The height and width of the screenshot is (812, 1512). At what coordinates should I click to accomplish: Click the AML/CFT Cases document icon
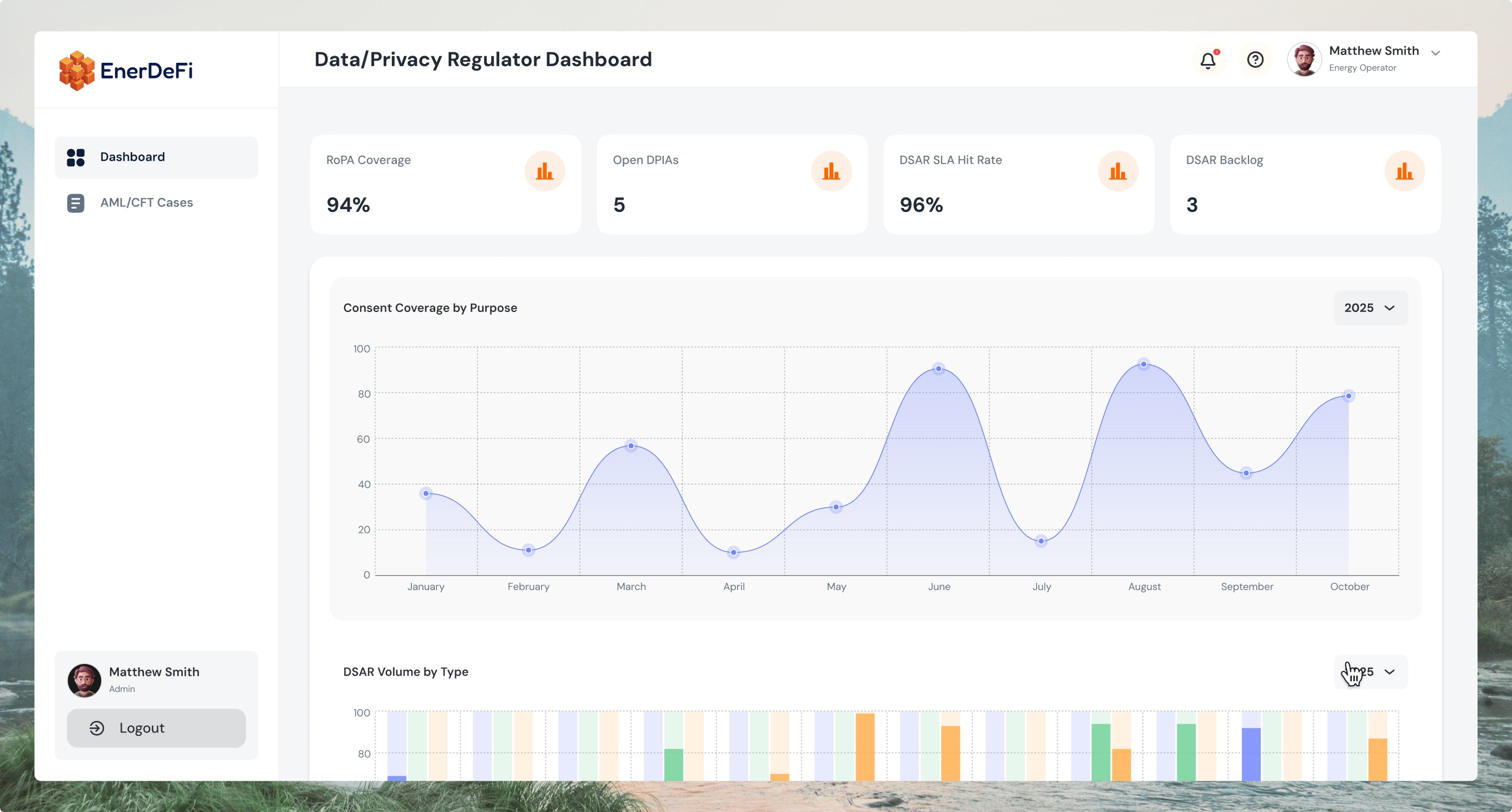click(x=76, y=203)
